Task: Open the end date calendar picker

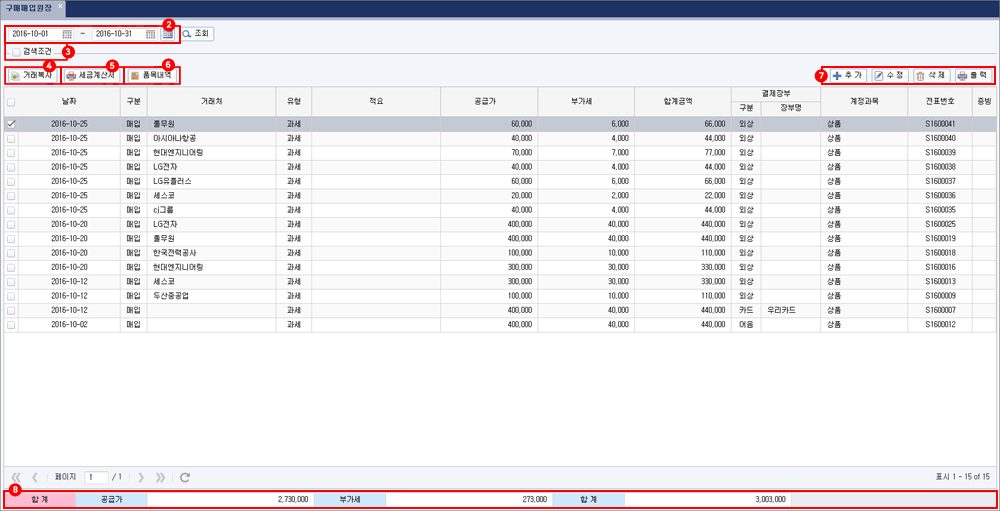Action: (x=151, y=34)
